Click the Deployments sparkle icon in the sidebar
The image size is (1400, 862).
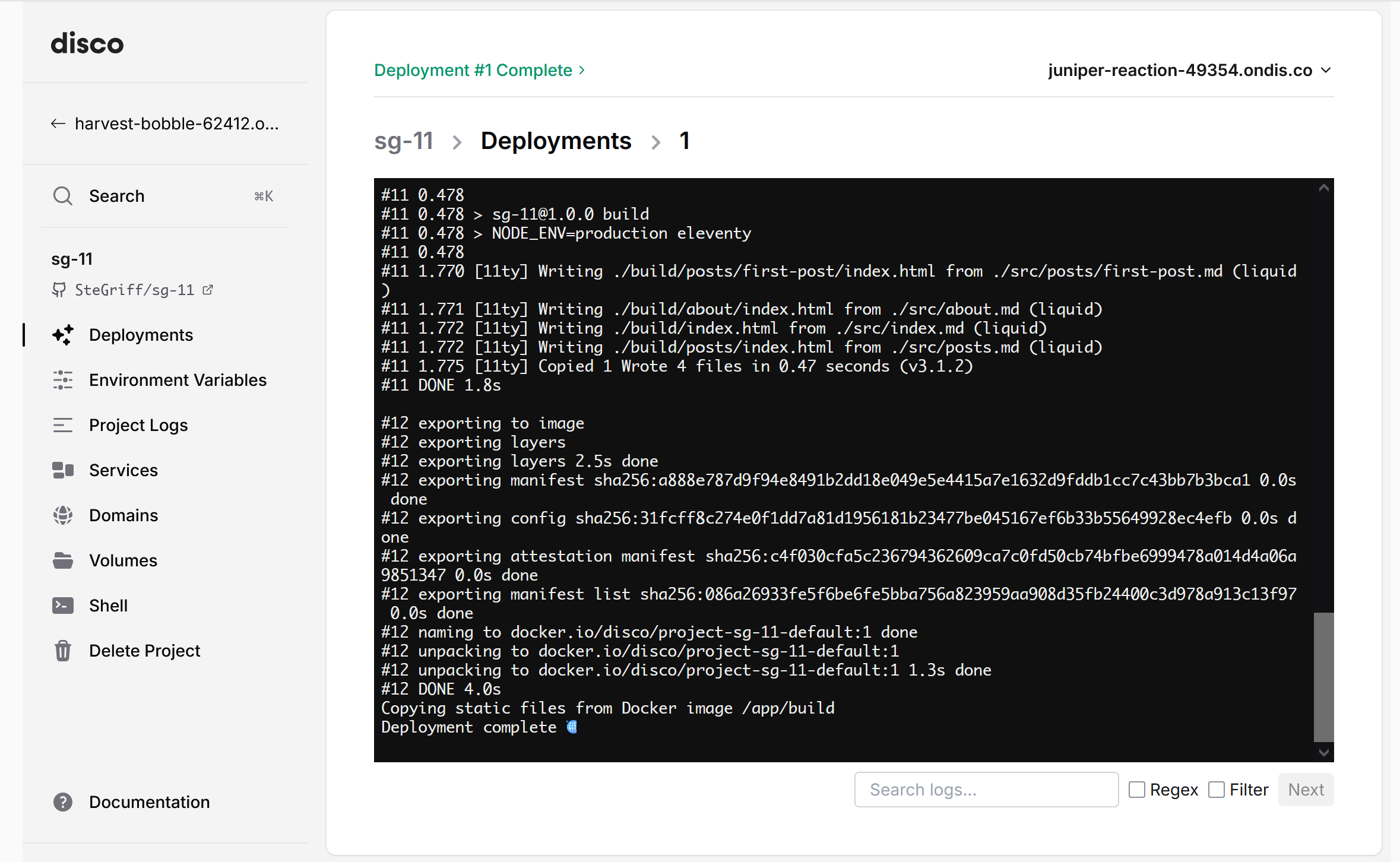point(63,335)
